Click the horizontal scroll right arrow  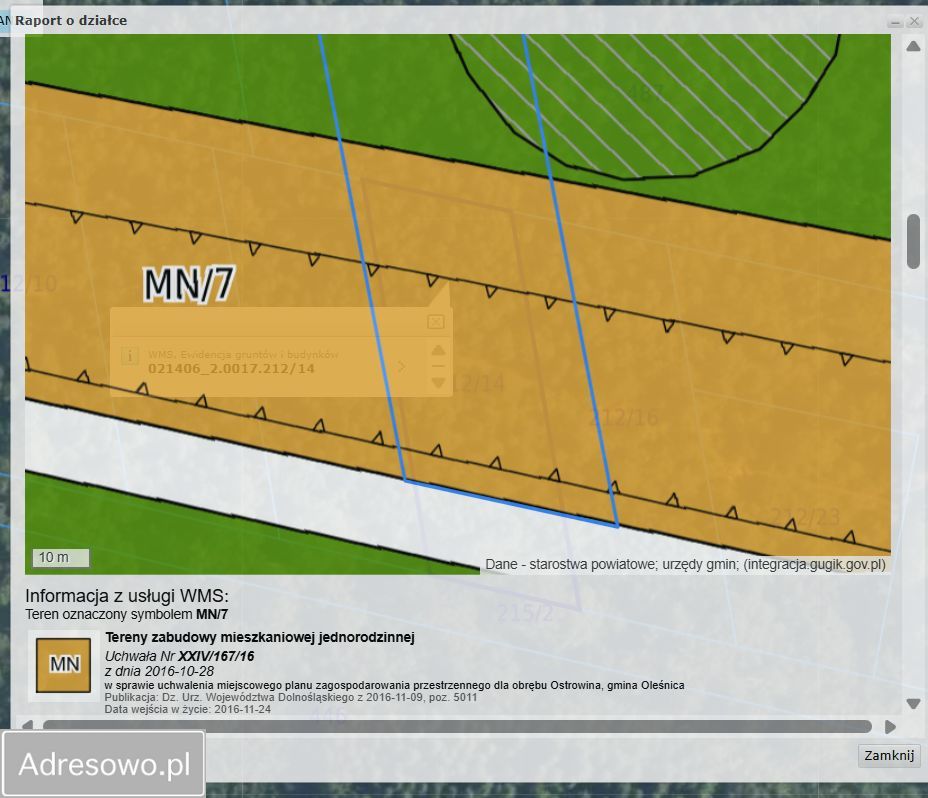click(x=890, y=727)
